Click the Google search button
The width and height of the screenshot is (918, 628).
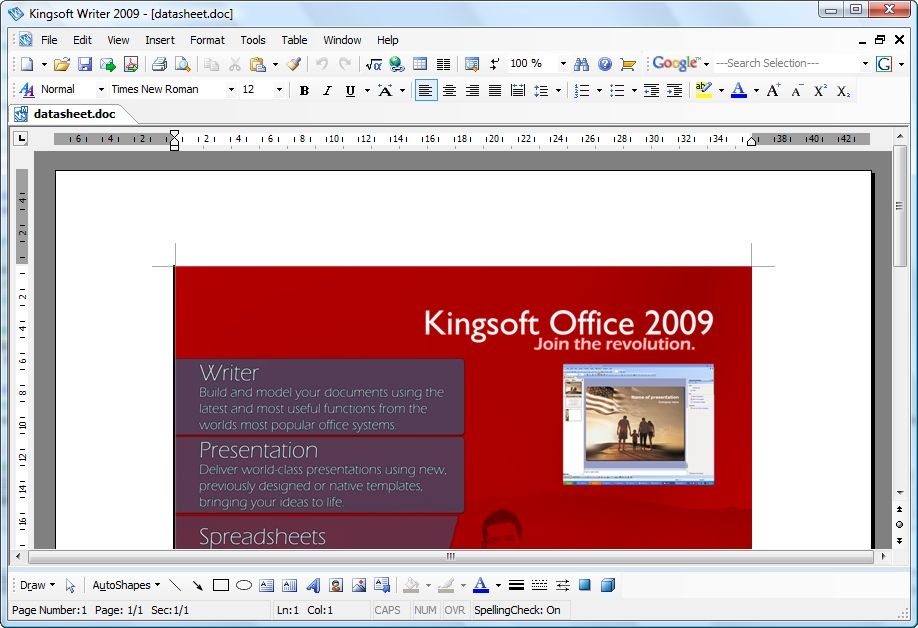[884, 64]
